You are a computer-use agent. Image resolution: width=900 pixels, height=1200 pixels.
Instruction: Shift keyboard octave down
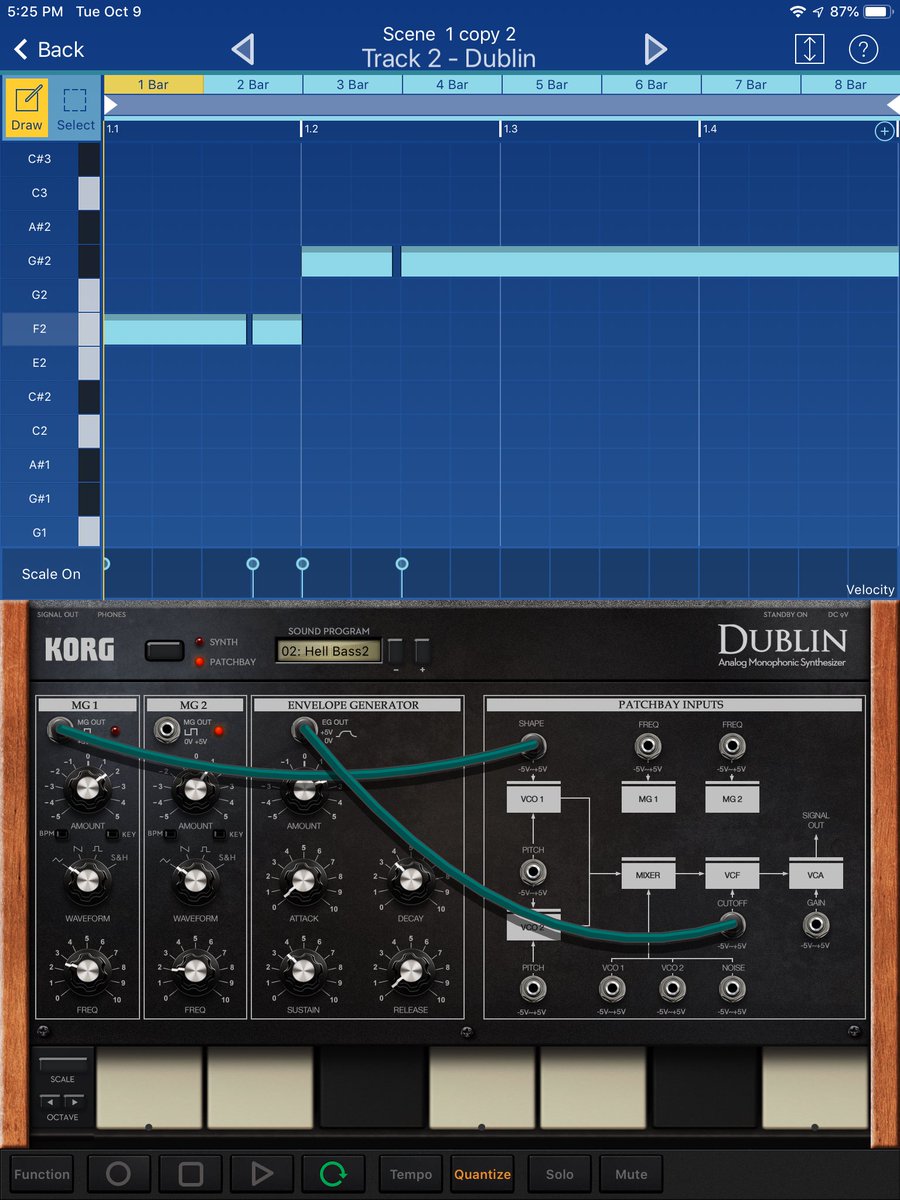pos(50,1101)
